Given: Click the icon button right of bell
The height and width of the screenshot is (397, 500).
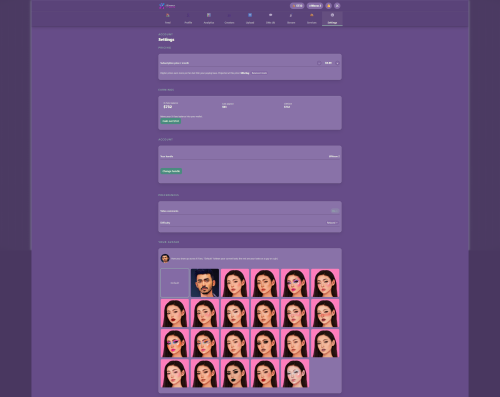Looking at the screenshot, I should pos(337,6).
